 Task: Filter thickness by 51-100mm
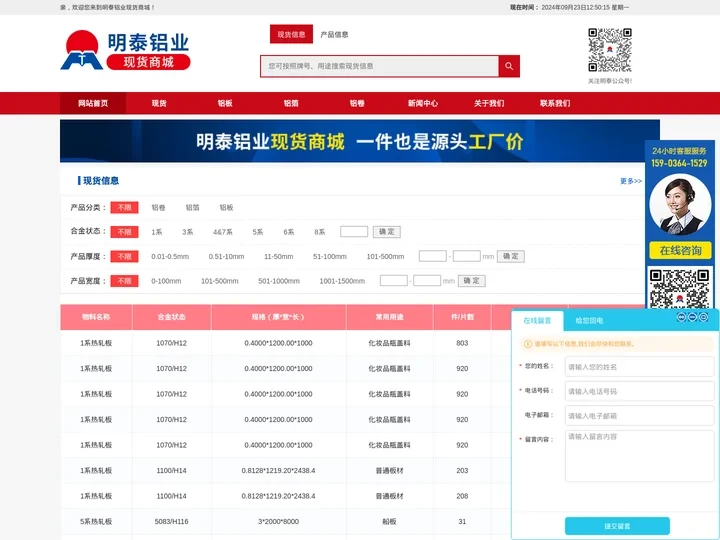pos(330,256)
